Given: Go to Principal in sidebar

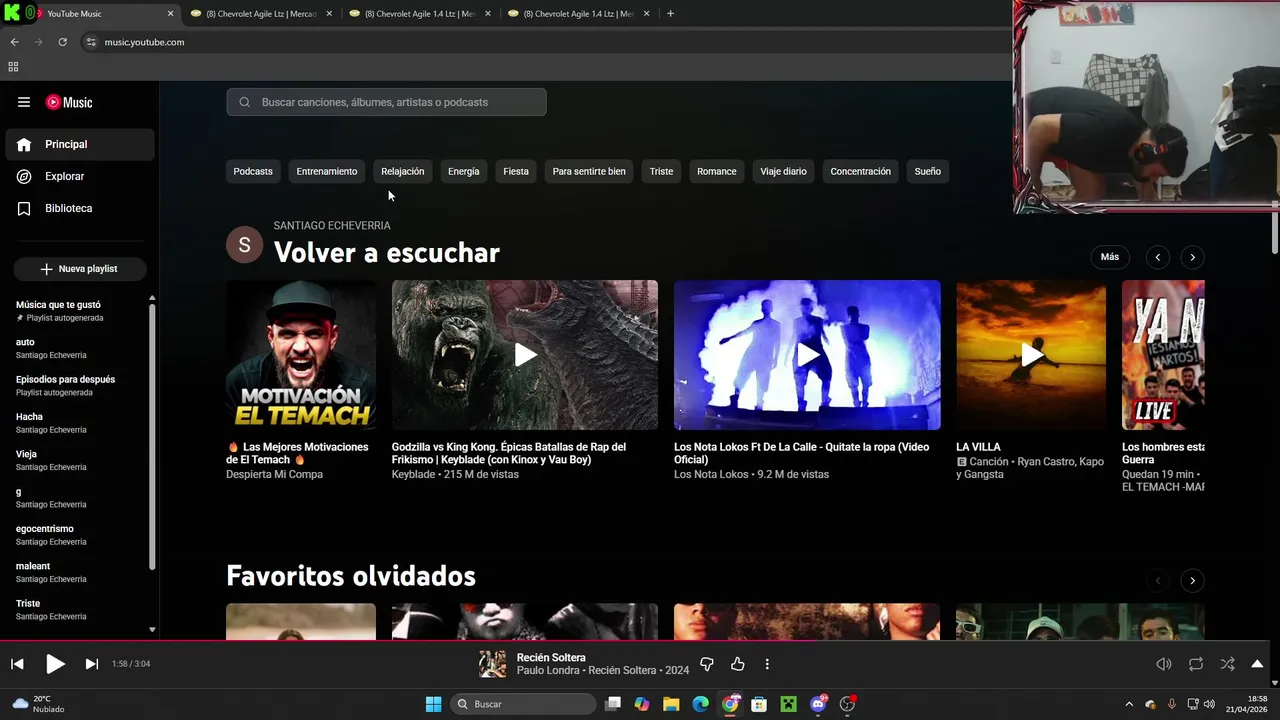Looking at the screenshot, I should (80, 144).
